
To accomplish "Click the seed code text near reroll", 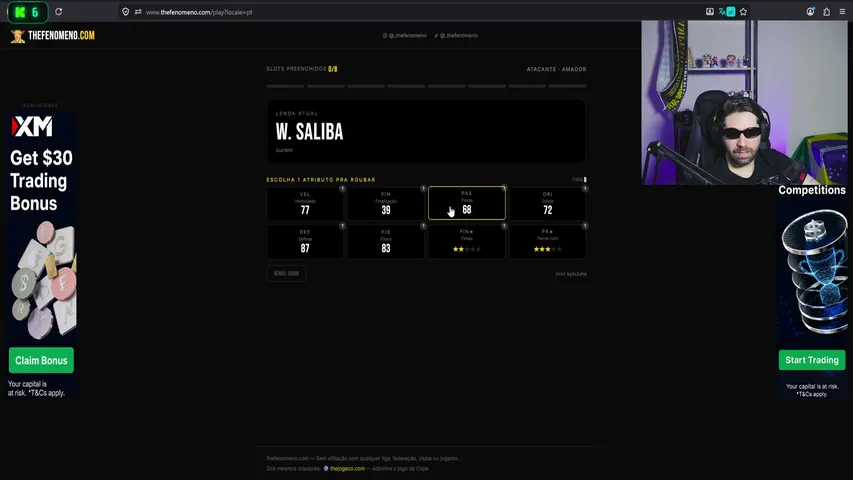I will click(x=571, y=274).
